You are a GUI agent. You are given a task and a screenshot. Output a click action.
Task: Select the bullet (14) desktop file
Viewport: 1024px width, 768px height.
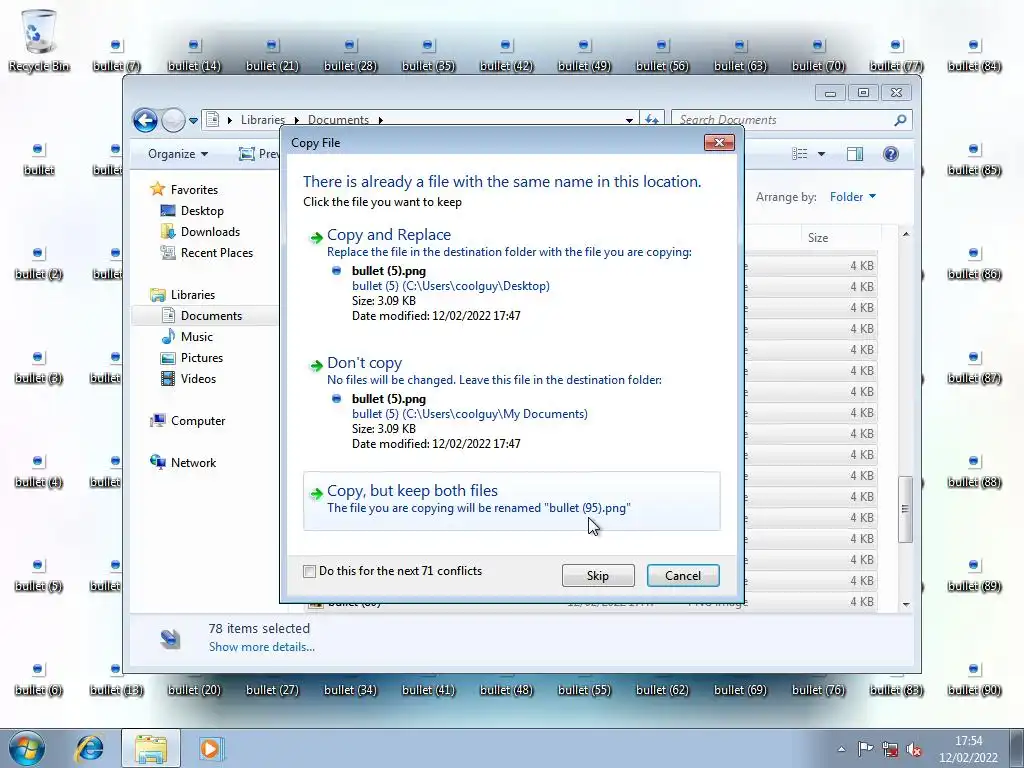[194, 55]
